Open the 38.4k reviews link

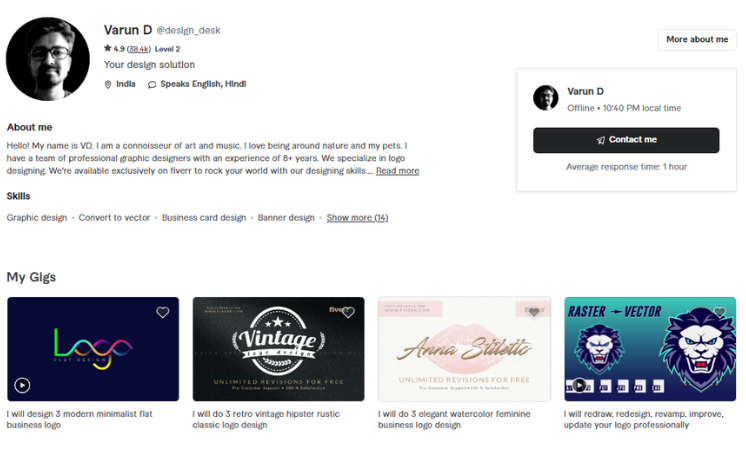point(138,49)
